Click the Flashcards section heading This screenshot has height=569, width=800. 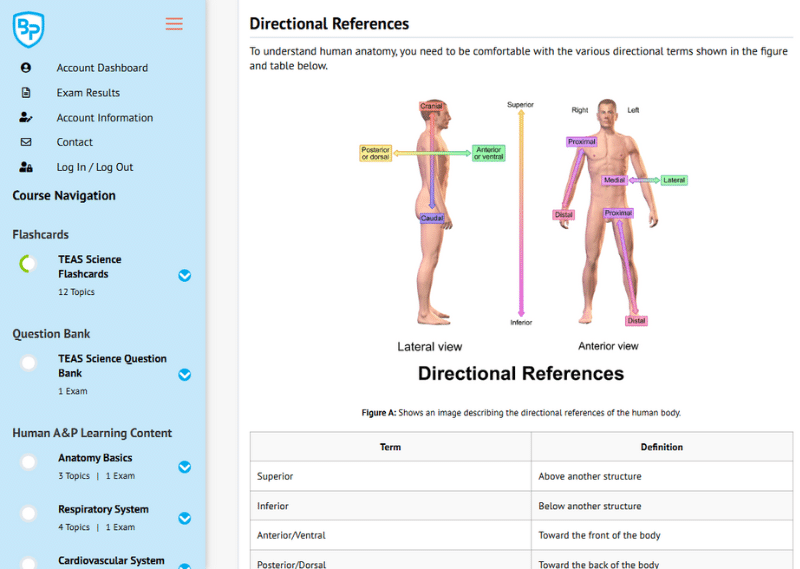(x=40, y=235)
